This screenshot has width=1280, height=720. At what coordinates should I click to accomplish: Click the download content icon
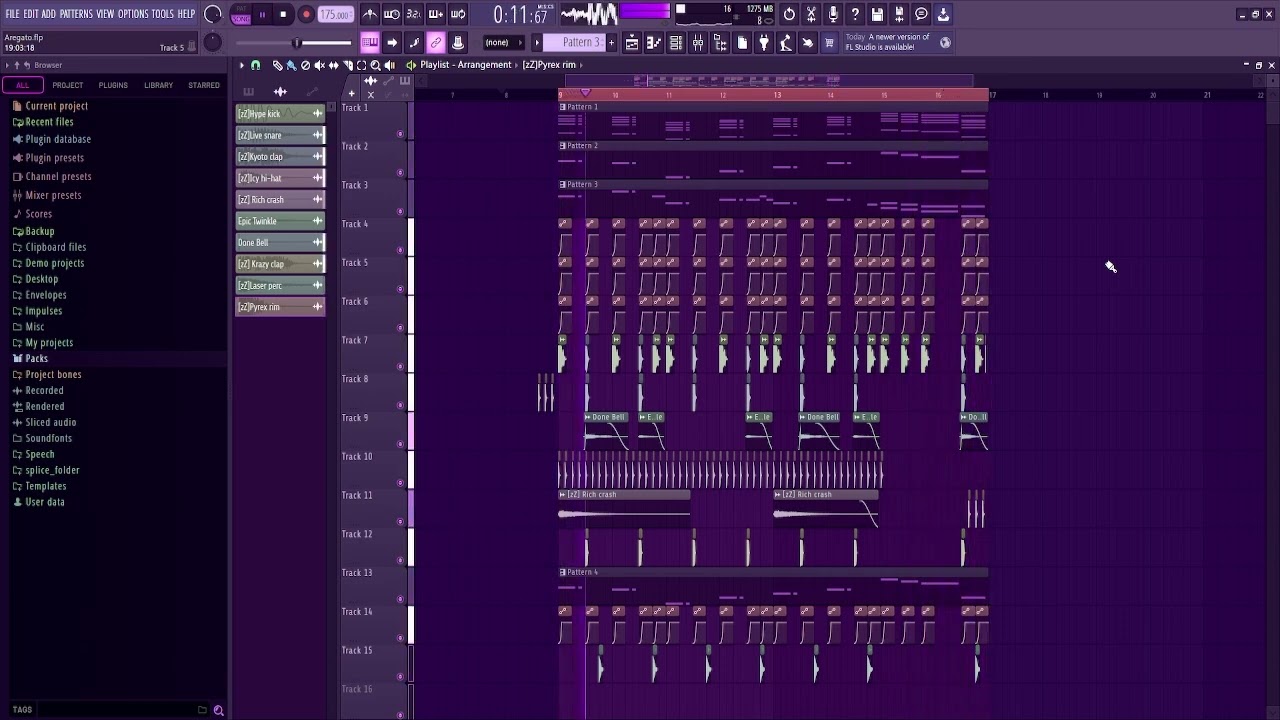943,14
